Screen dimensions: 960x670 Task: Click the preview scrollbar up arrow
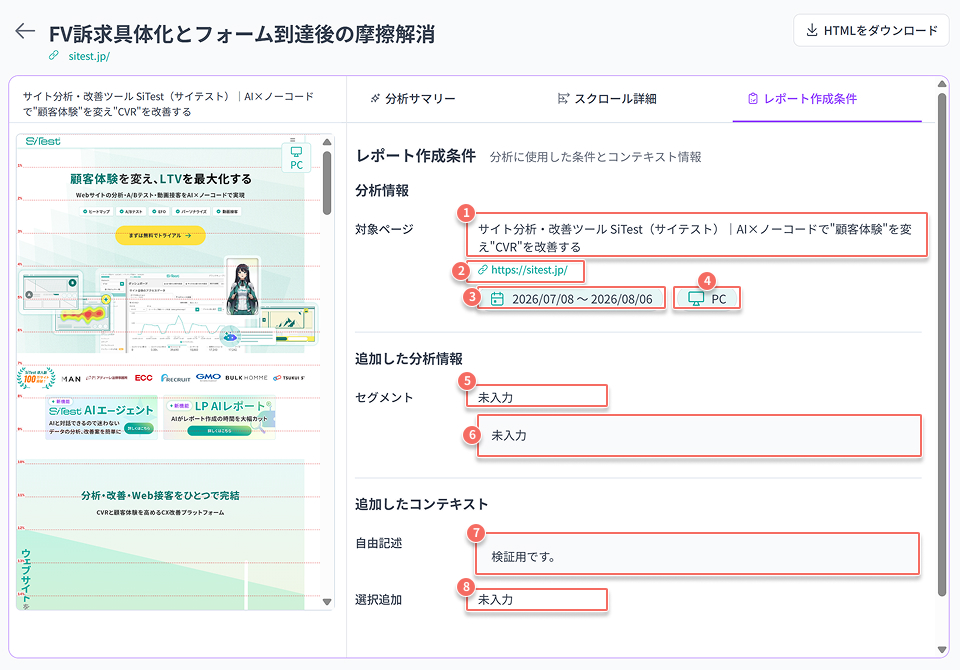coord(327,142)
